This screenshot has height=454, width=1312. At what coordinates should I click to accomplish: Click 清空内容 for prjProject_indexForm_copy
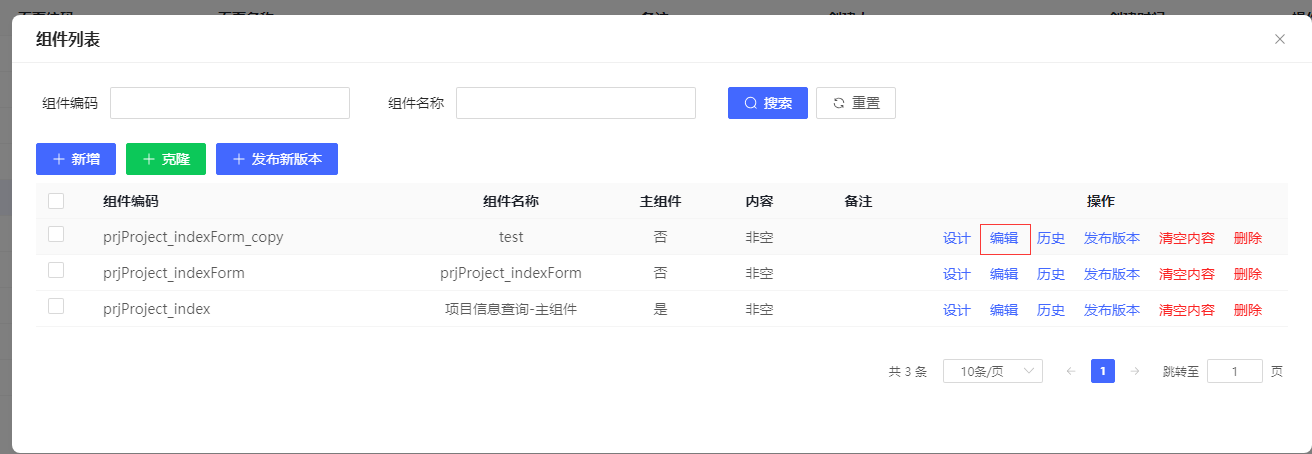point(1187,238)
